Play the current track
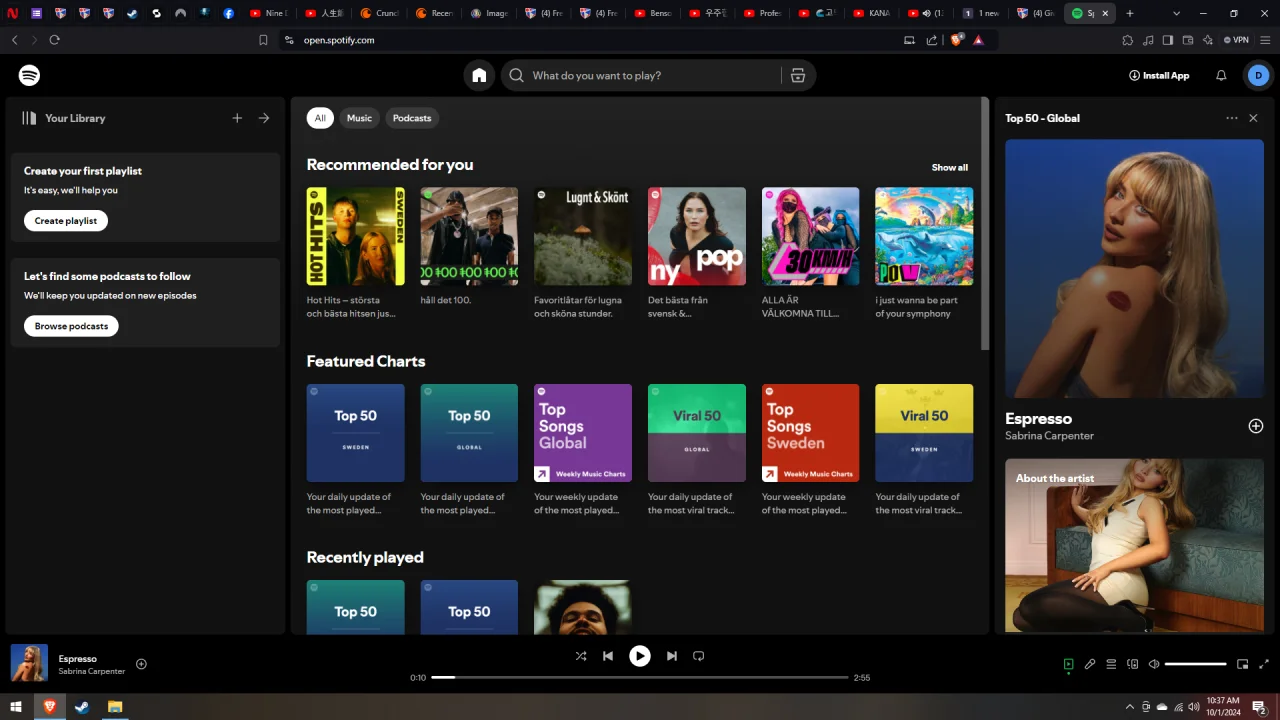 (640, 656)
